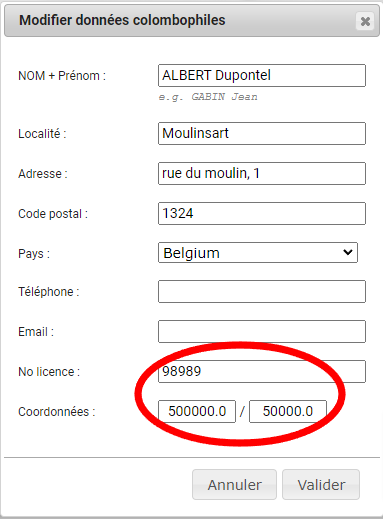This screenshot has width=383, height=519.
Task: Focus the empty Téléphone field
Action: (x=262, y=292)
